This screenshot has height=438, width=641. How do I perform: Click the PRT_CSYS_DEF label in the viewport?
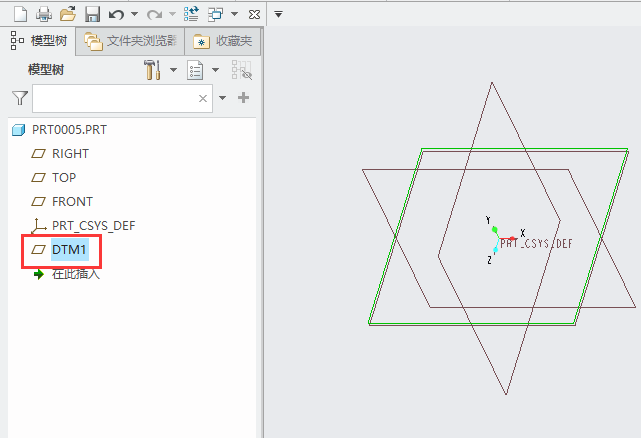536,244
